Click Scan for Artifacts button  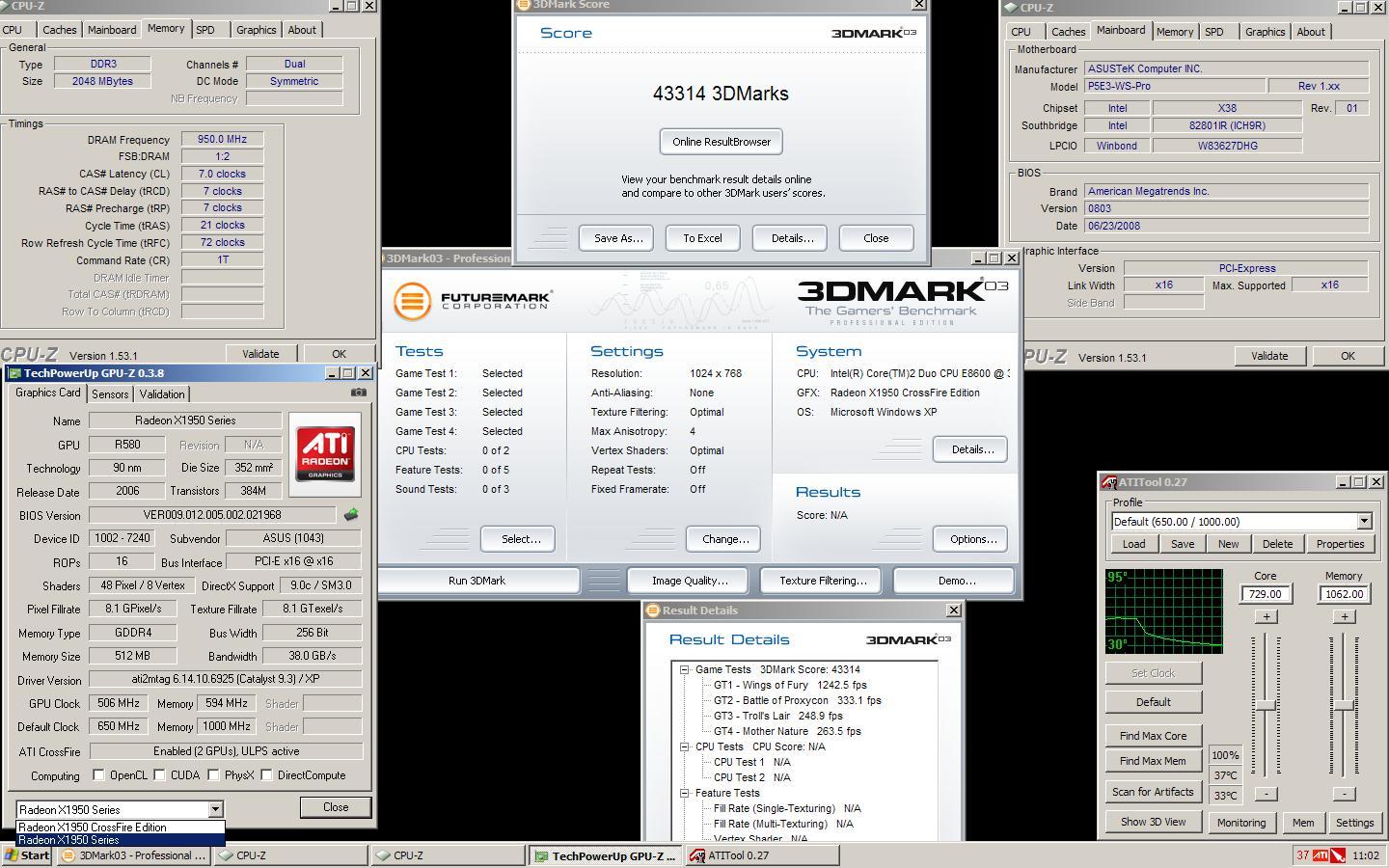(x=1153, y=792)
